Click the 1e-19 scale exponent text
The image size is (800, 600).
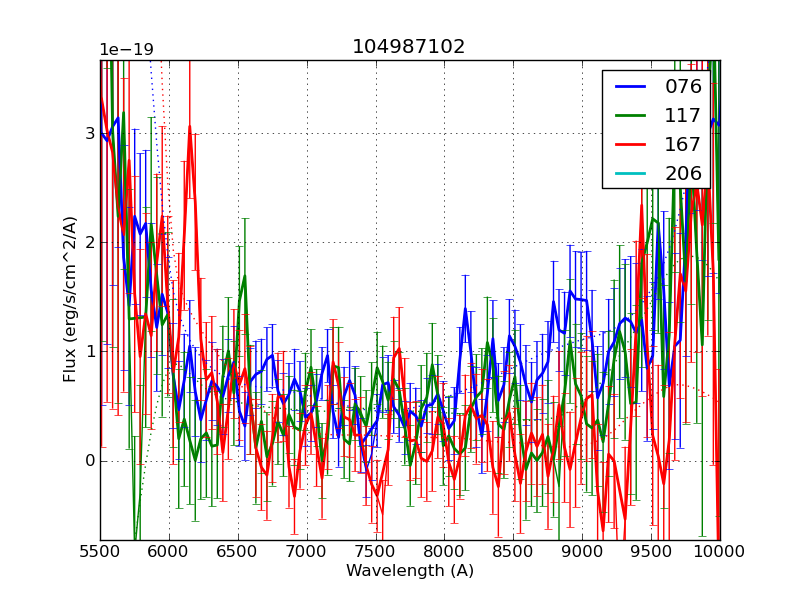coord(126,50)
